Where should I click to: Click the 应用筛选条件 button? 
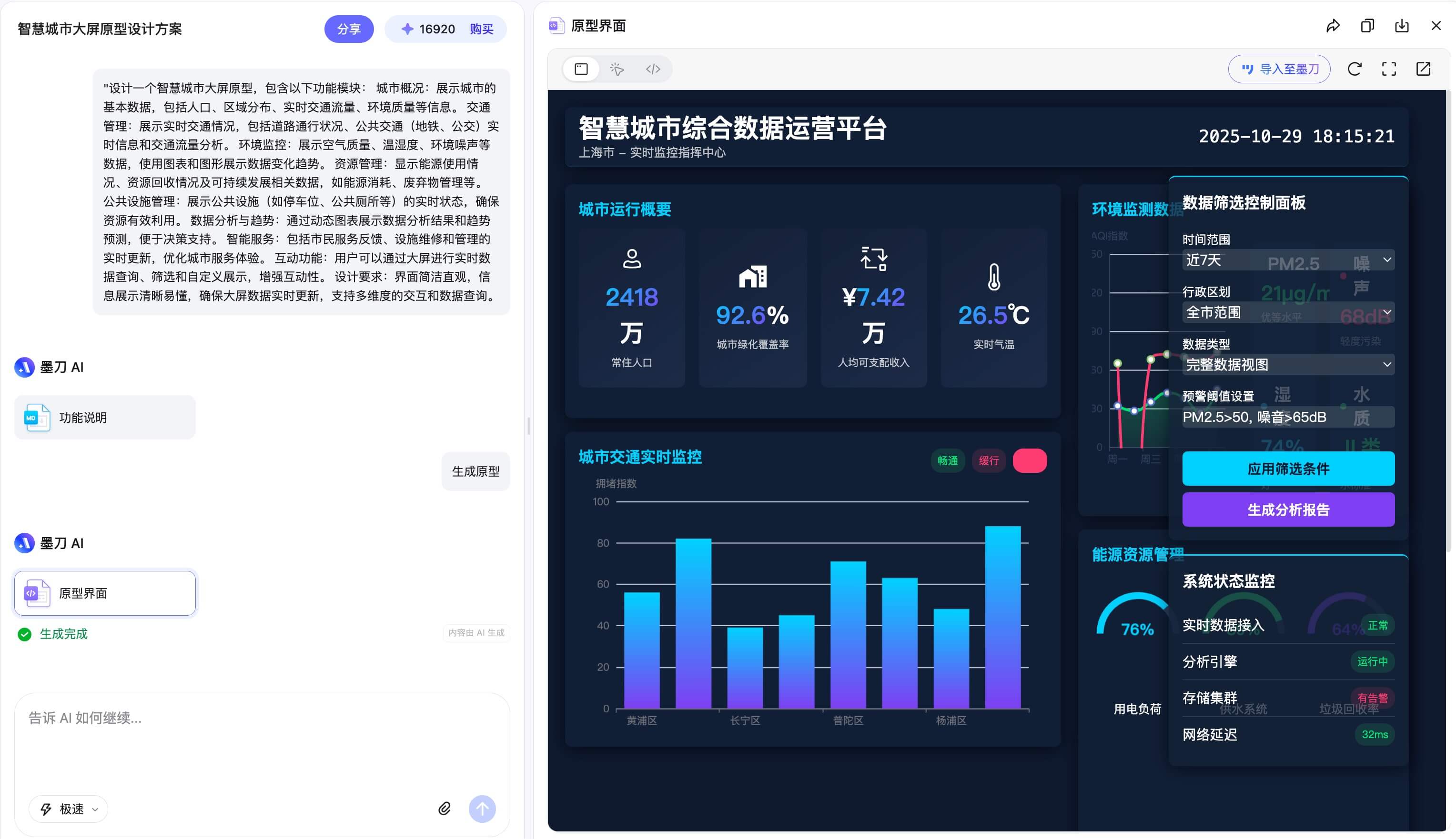click(x=1288, y=469)
